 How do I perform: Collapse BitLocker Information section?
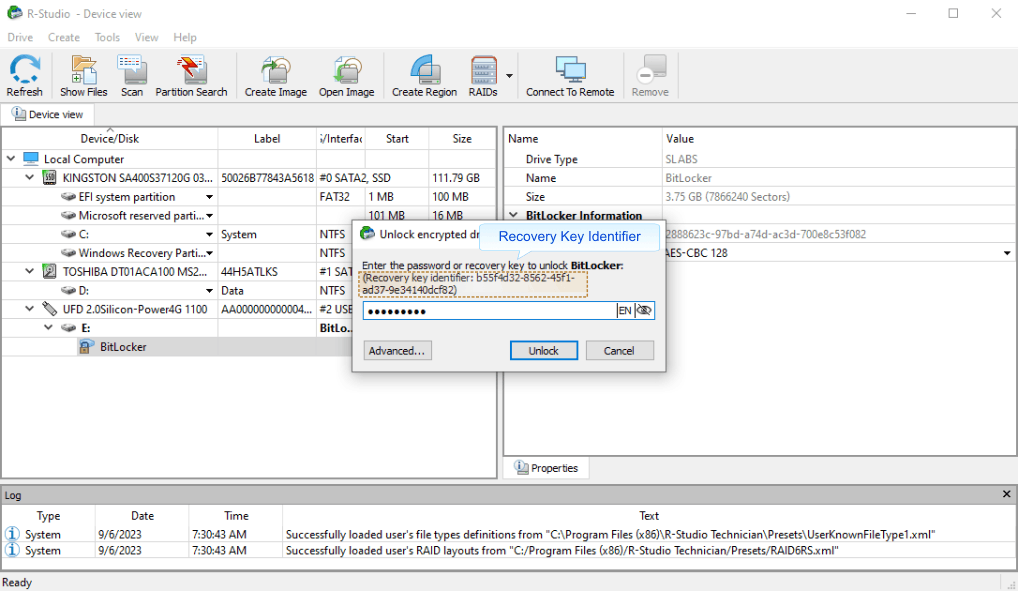(x=514, y=215)
